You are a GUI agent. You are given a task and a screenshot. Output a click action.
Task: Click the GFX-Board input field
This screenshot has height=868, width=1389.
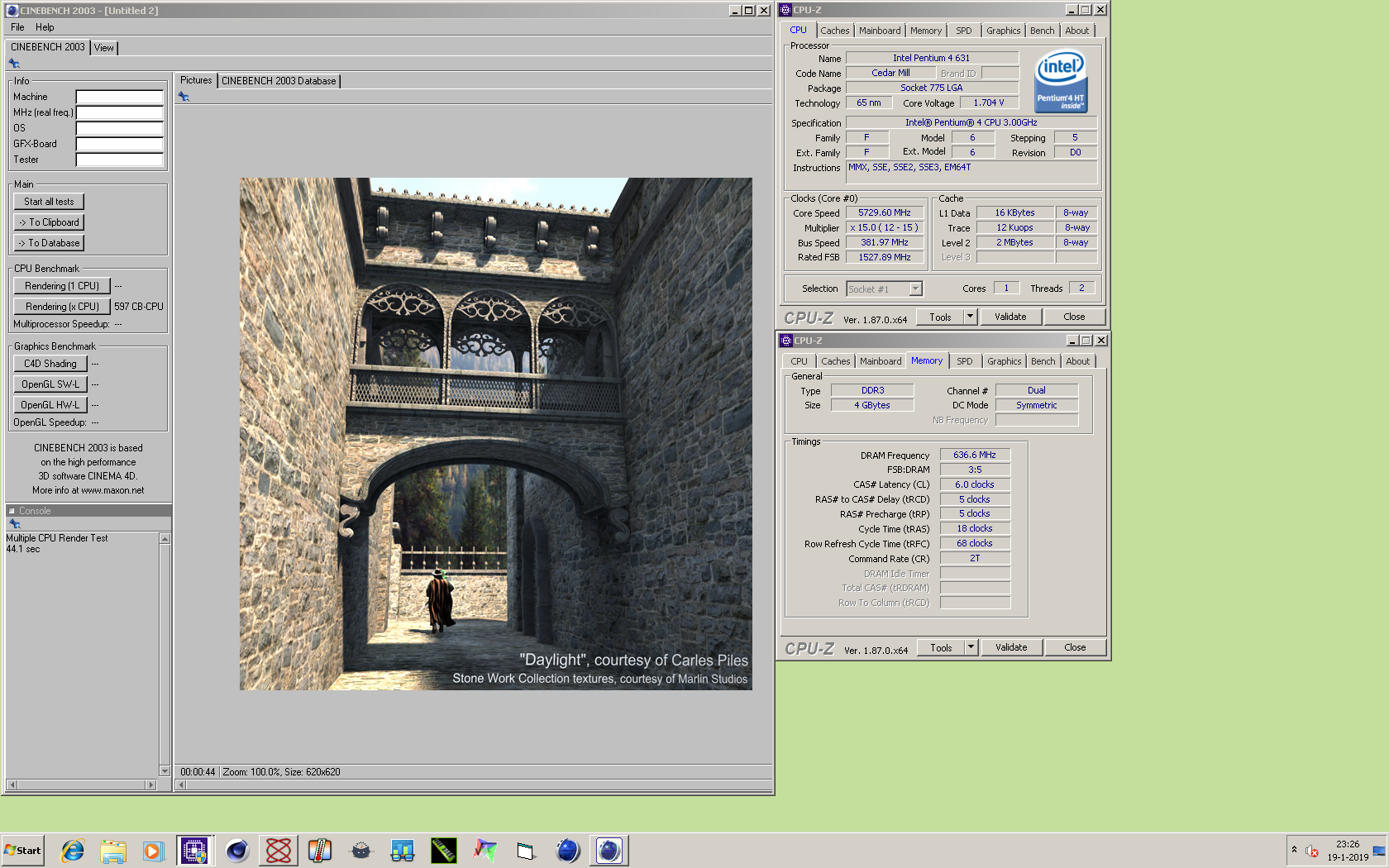[x=120, y=144]
